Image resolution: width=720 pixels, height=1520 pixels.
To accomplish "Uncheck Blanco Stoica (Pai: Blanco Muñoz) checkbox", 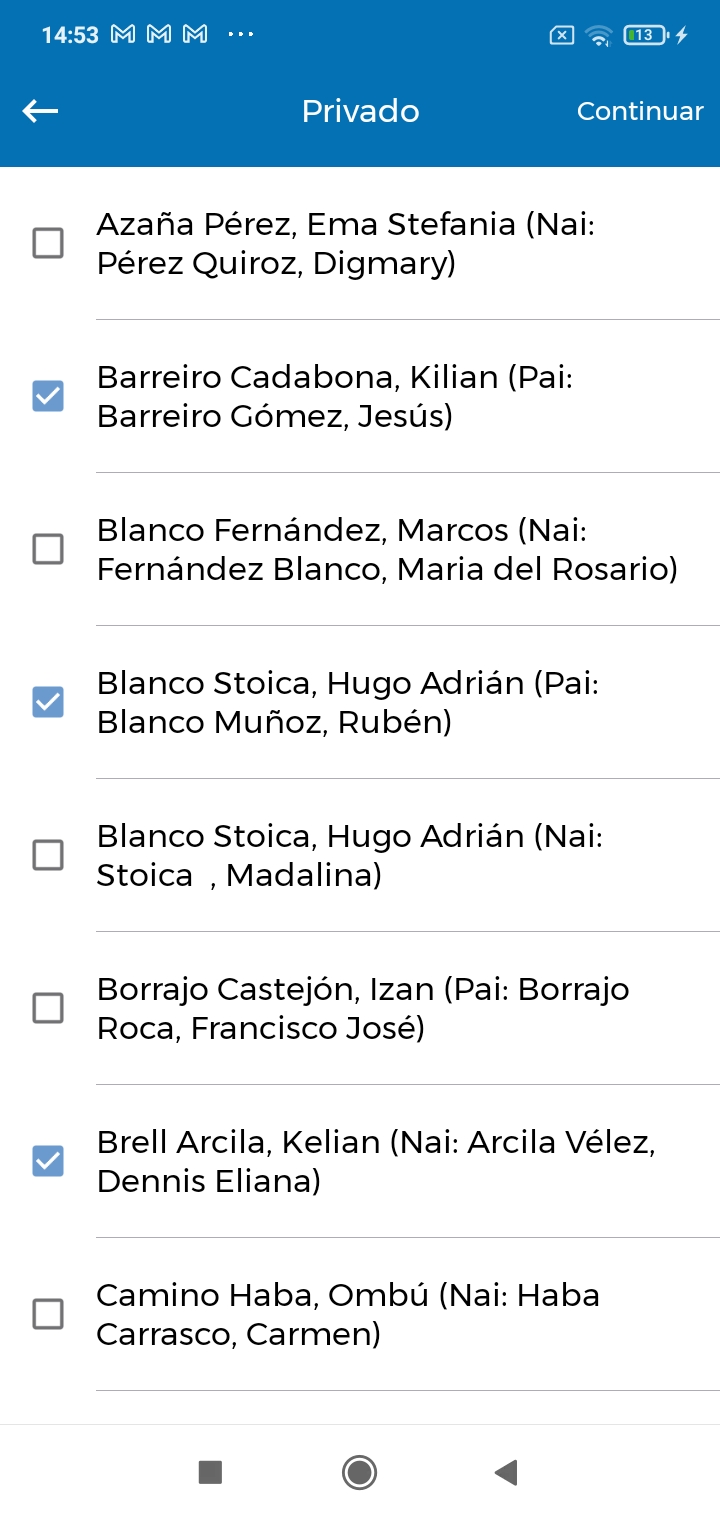I will tap(48, 702).
